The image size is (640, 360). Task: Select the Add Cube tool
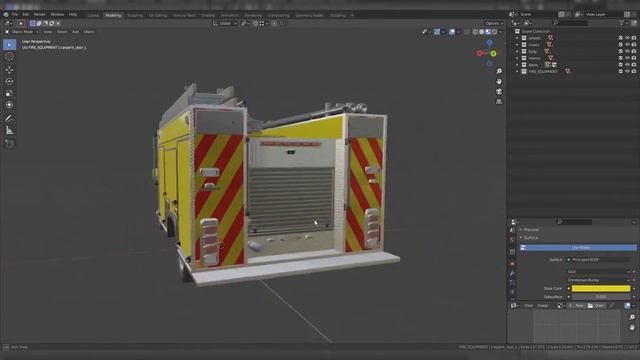tap(9, 144)
